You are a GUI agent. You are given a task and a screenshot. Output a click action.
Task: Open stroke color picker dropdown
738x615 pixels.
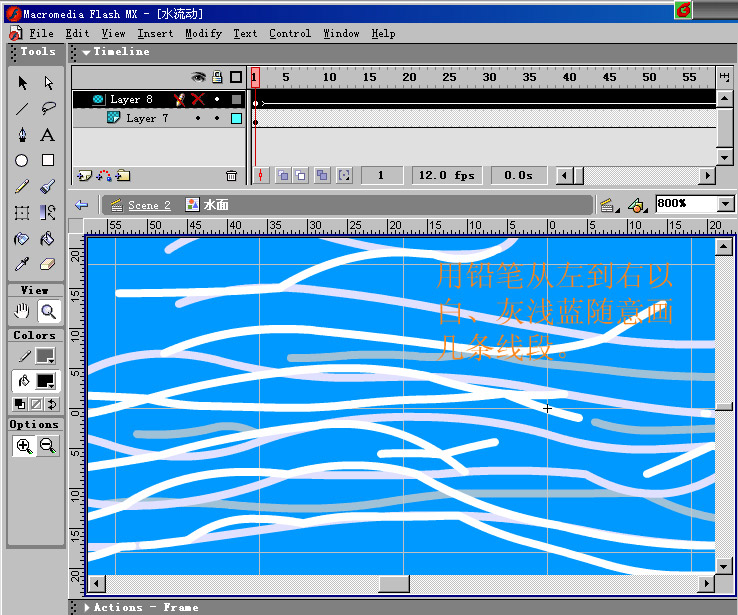46,356
